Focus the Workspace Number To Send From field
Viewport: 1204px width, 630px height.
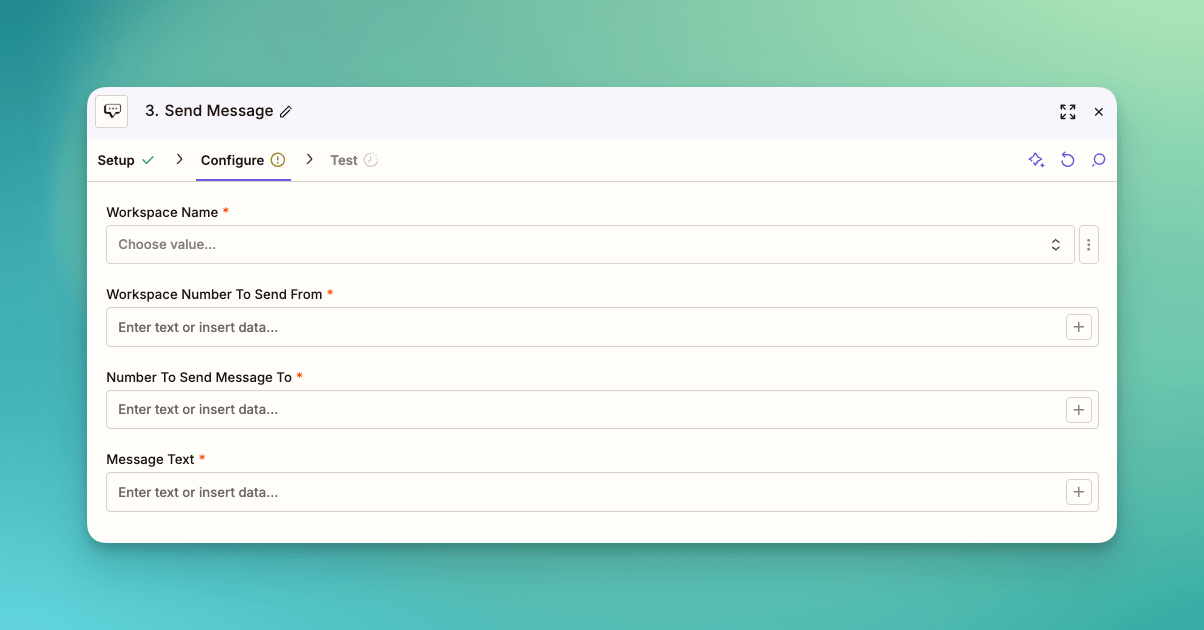(602, 327)
